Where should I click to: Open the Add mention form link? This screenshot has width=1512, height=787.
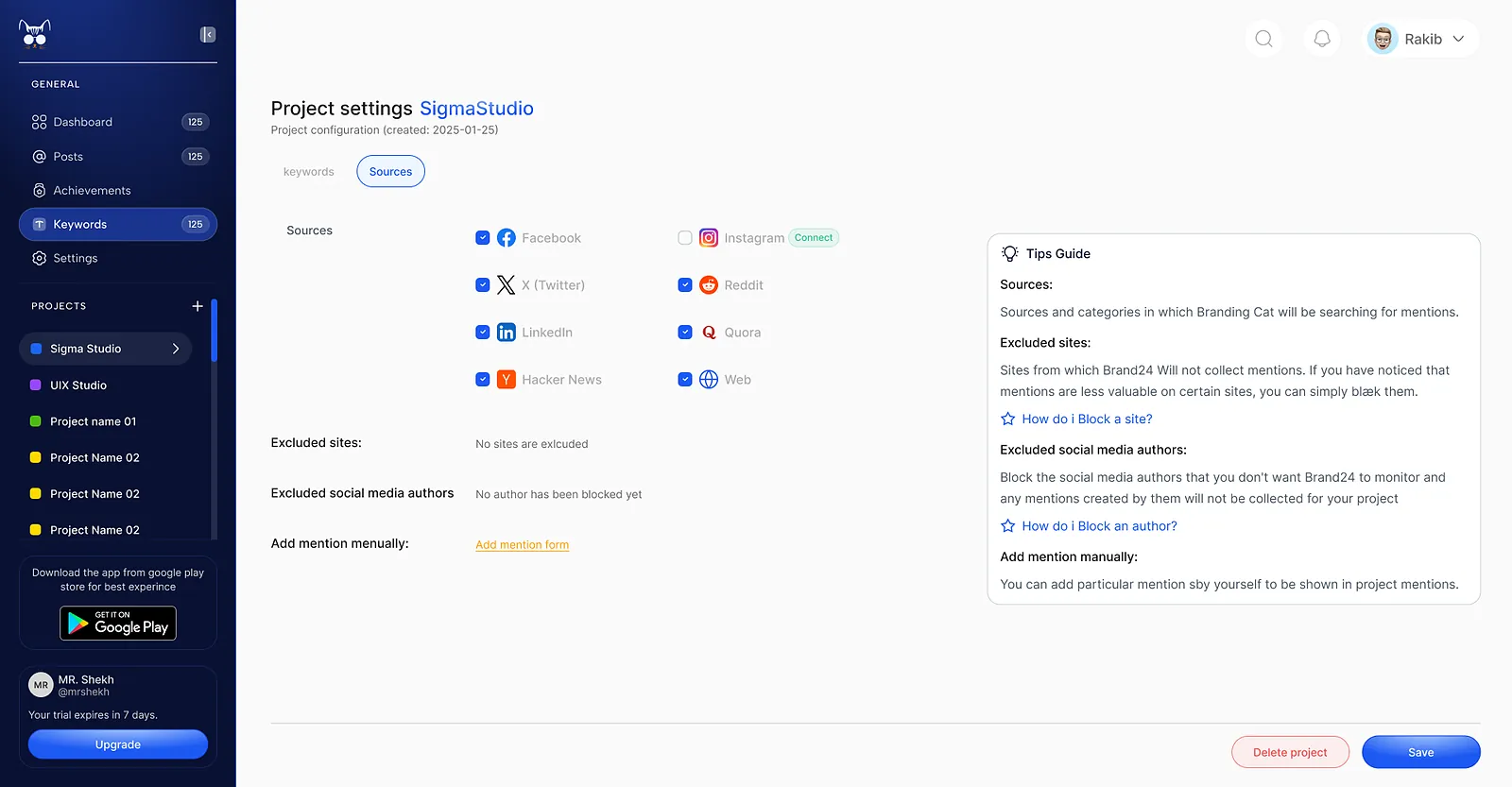522,545
